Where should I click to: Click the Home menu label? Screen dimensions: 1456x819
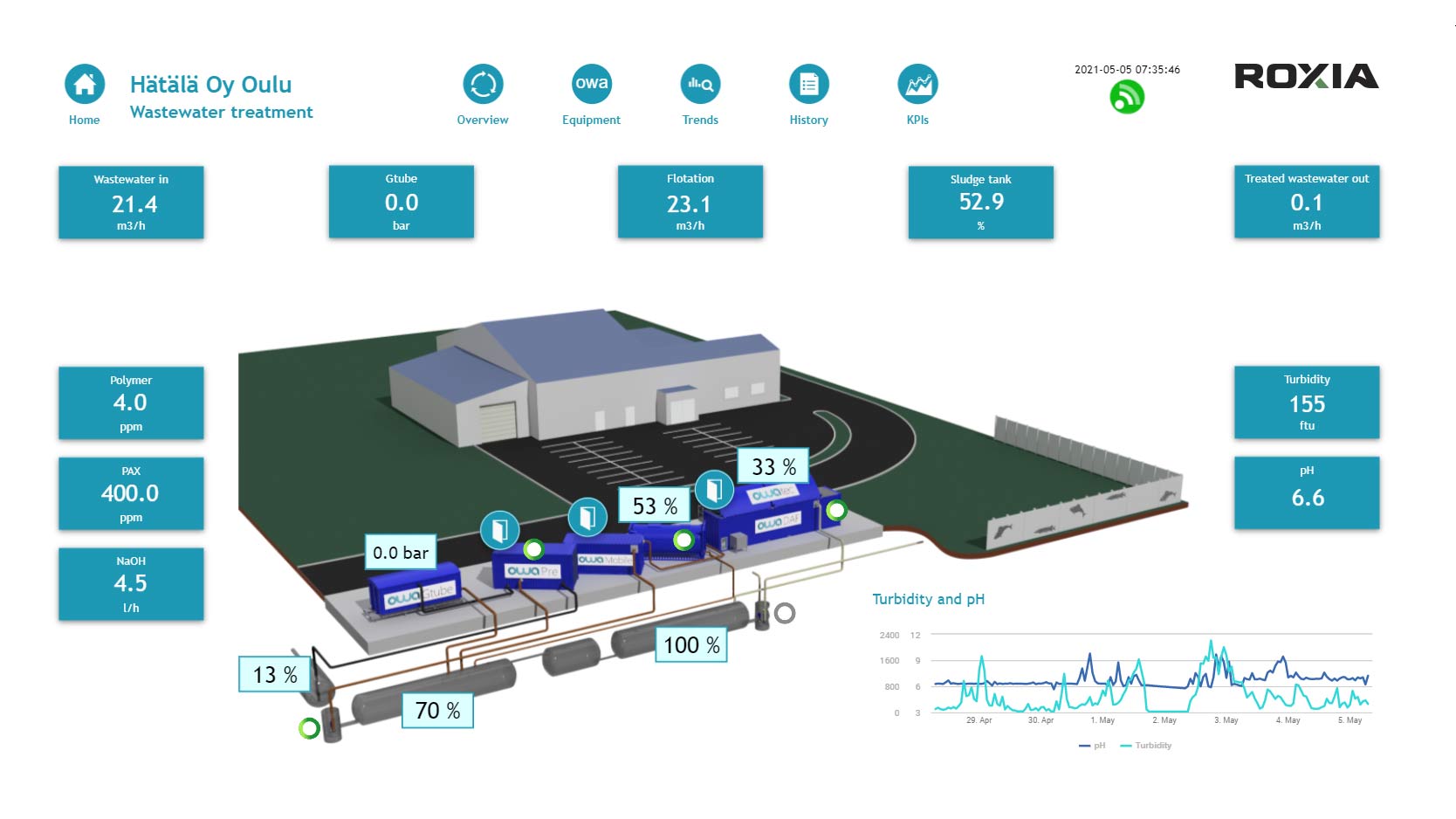point(85,120)
